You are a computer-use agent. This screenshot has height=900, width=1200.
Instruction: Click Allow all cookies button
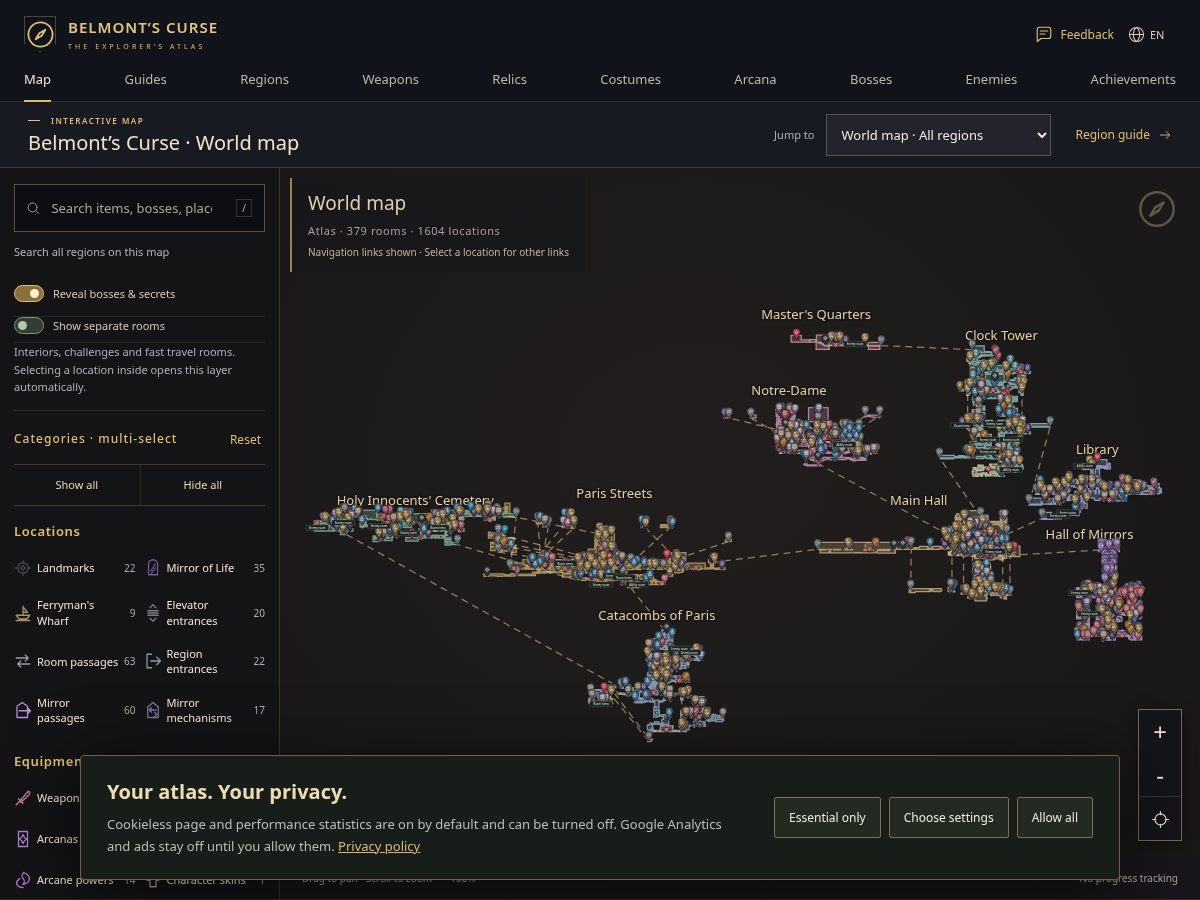coord(1055,817)
